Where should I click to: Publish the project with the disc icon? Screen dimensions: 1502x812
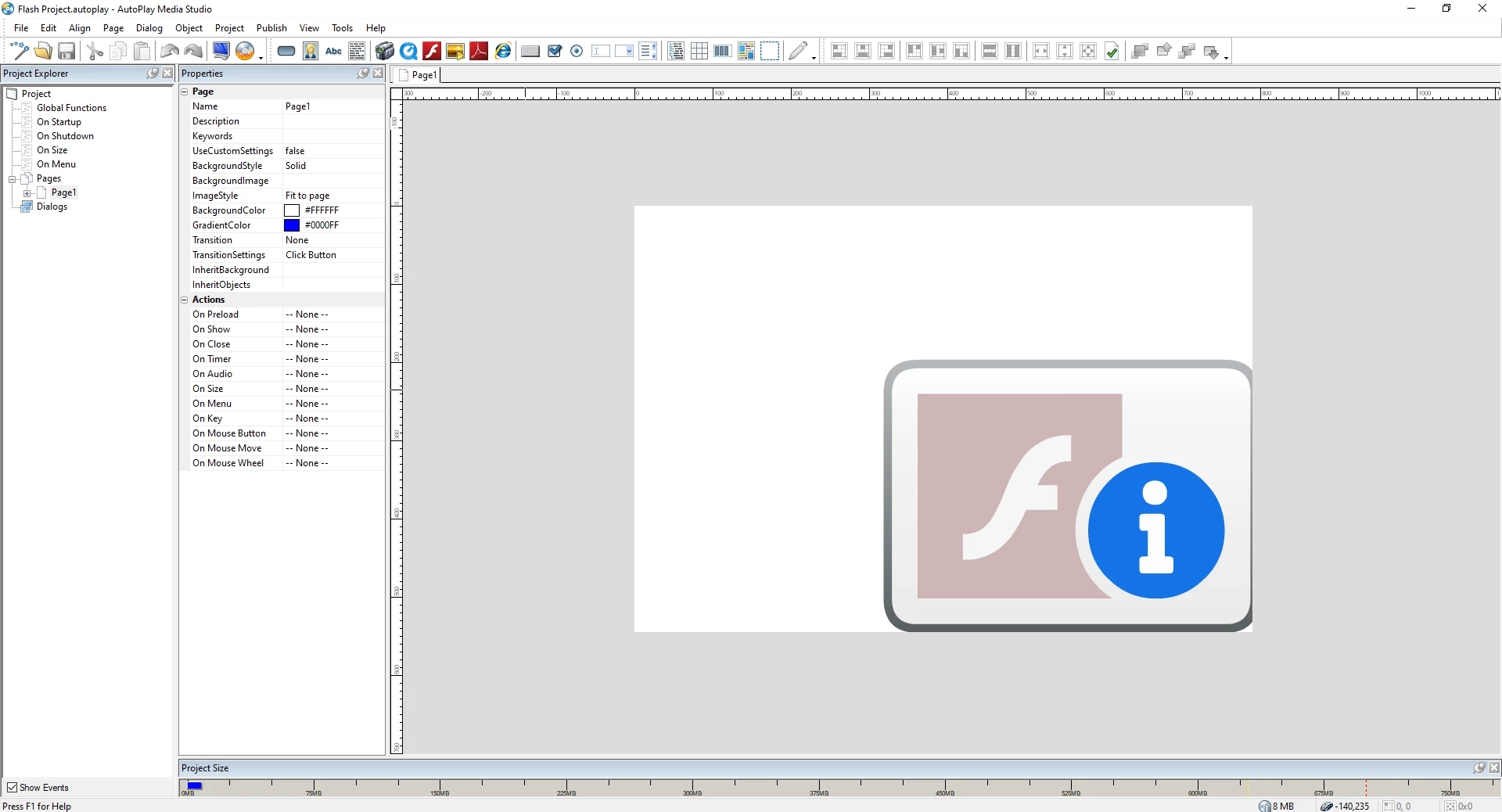pyautogui.click(x=246, y=52)
